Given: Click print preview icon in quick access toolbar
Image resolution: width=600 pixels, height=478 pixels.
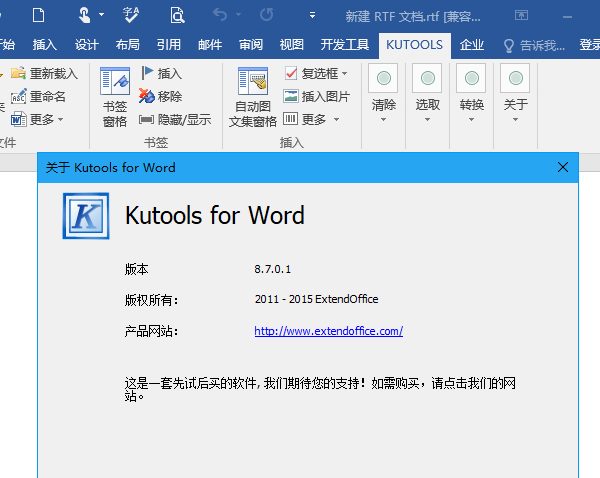Looking at the screenshot, I should 177,16.
